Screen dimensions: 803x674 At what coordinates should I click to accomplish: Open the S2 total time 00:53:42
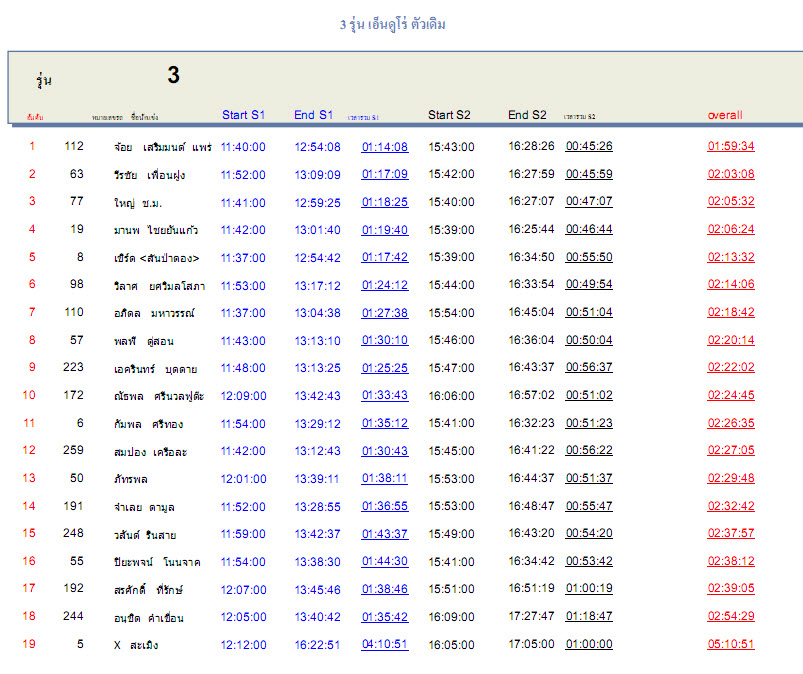tap(589, 562)
